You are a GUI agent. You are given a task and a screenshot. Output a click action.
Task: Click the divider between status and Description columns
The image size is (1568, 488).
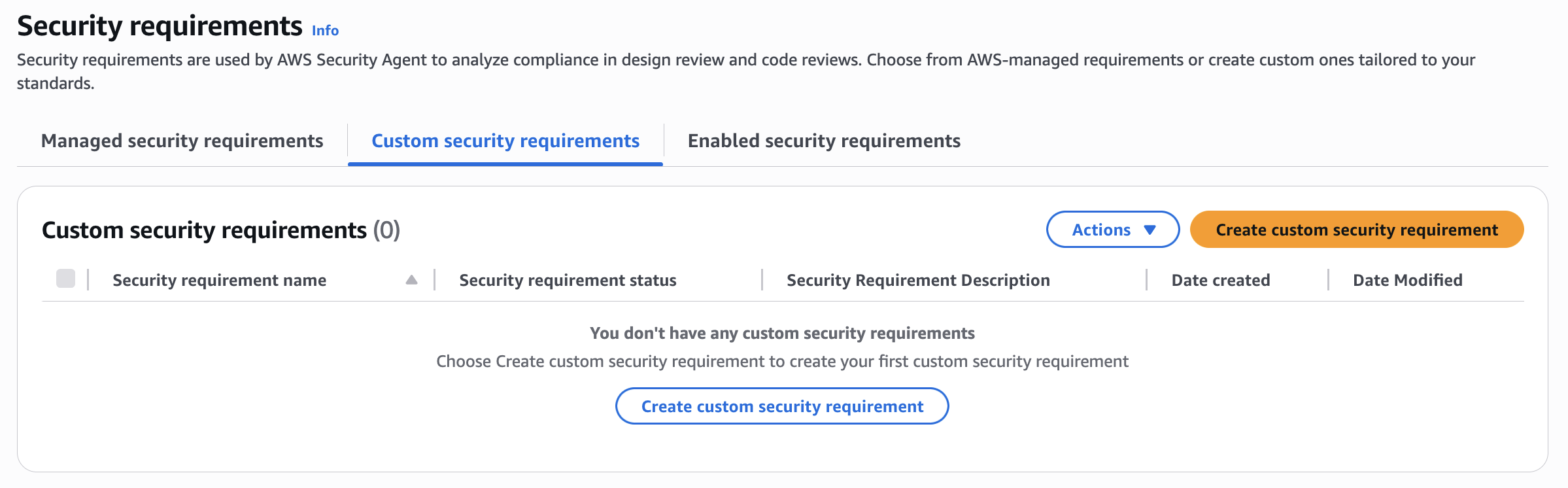[762, 280]
